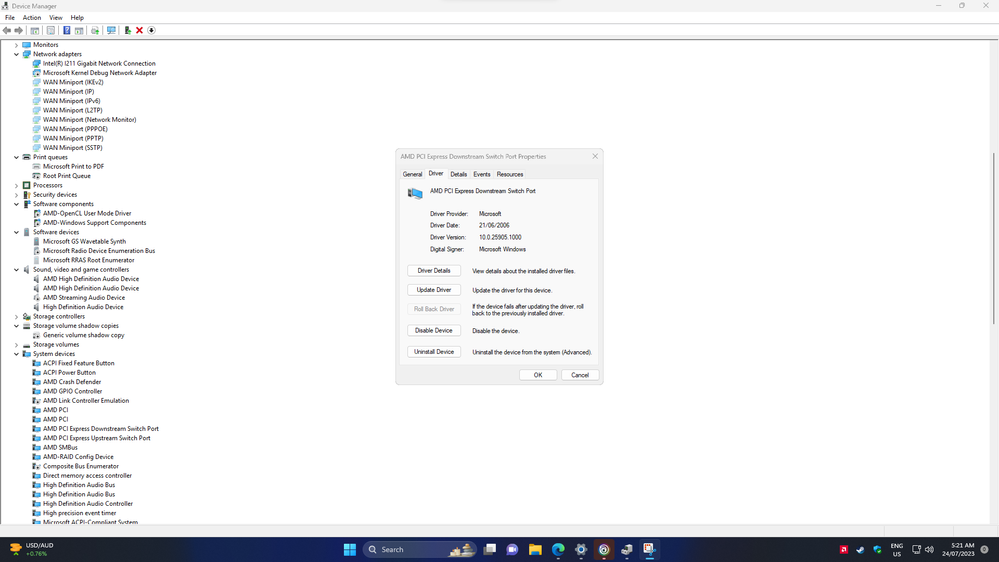Click the AMD red tray icon
The width and height of the screenshot is (999, 562).
click(x=844, y=549)
